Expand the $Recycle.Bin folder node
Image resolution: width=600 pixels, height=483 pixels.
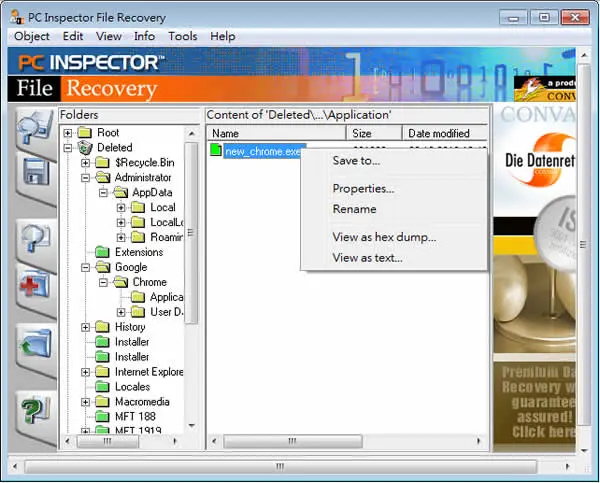[x=86, y=163]
